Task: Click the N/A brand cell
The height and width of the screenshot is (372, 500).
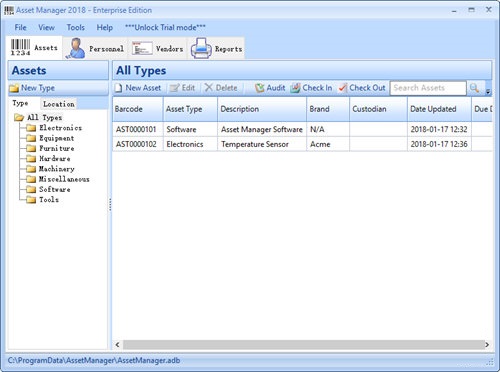Action: click(x=328, y=129)
